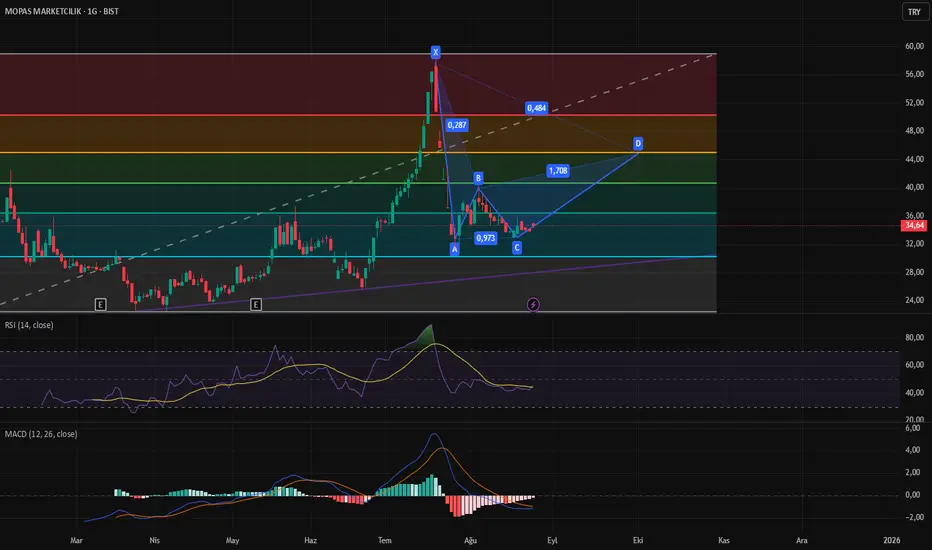Select the A point label of the pattern
Screen dimensions: 932x550
point(455,249)
